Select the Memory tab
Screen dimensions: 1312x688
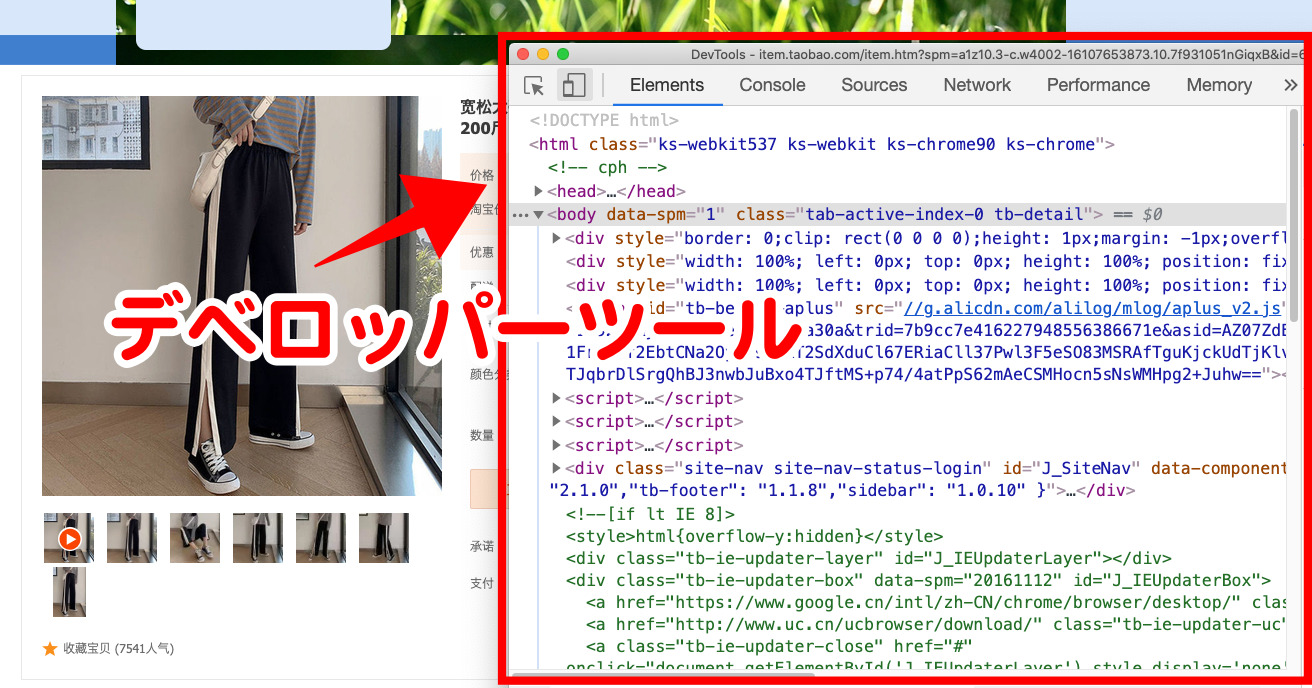[1219, 85]
